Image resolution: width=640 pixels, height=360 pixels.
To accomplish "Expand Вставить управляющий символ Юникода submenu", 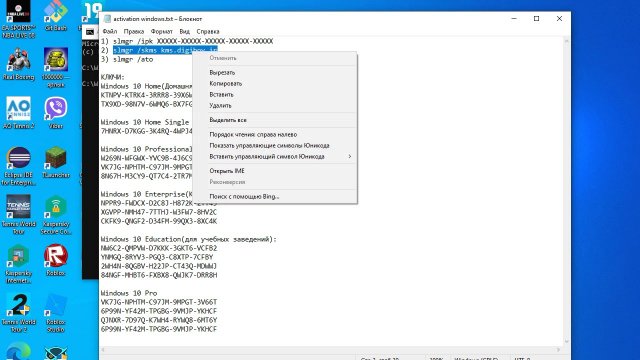I will [x=275, y=157].
